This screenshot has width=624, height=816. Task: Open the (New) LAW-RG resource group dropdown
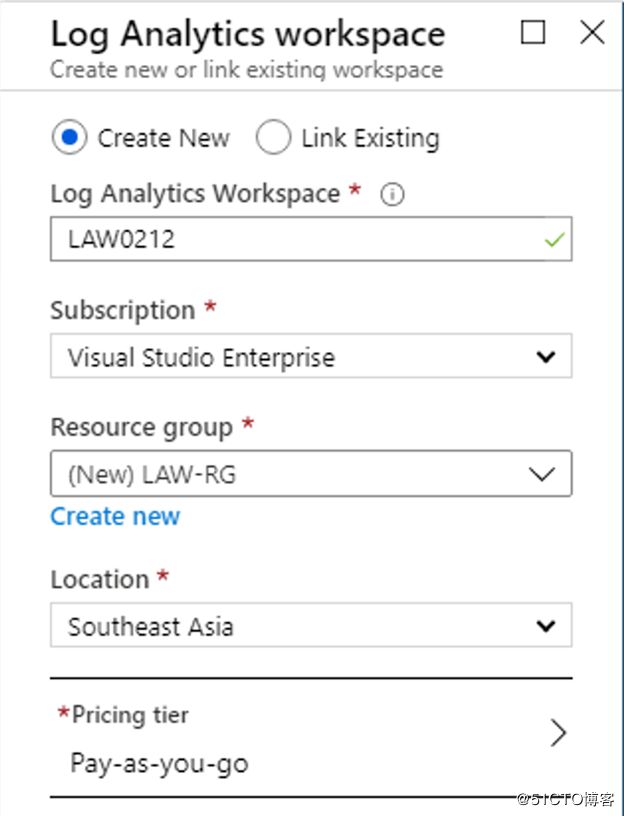(311, 474)
